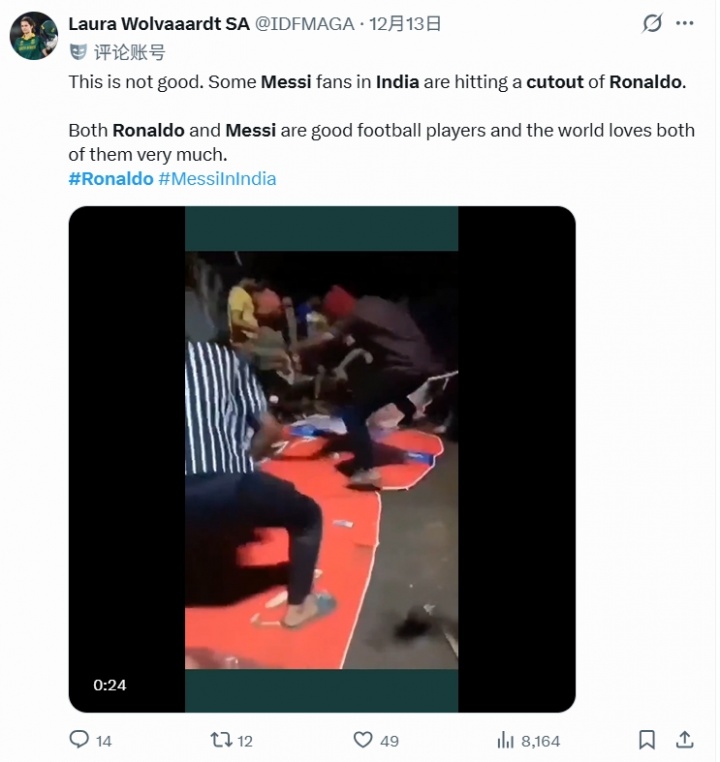The height and width of the screenshot is (762, 720).
Task: View analytics bar chart icon
Action: point(505,740)
